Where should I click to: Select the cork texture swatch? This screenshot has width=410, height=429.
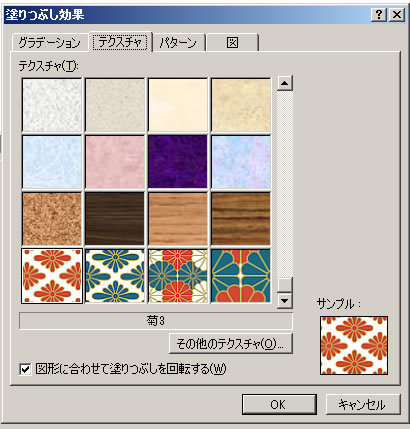point(52,219)
